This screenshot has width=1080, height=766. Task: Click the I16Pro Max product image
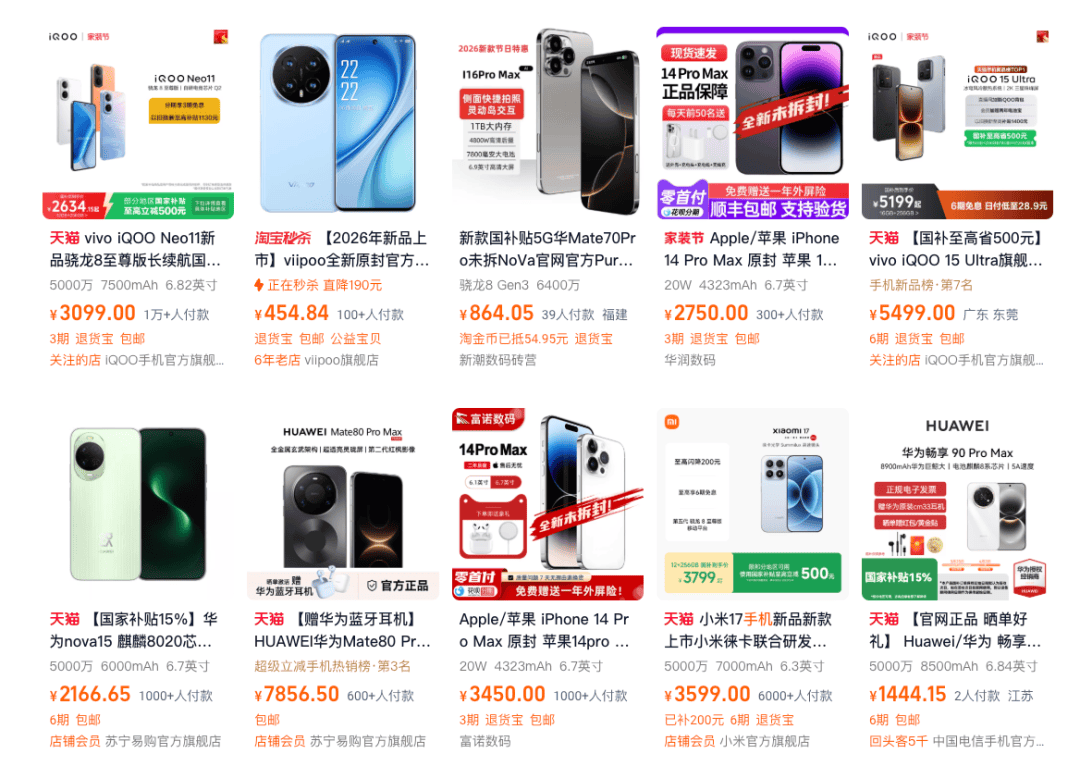[548, 123]
